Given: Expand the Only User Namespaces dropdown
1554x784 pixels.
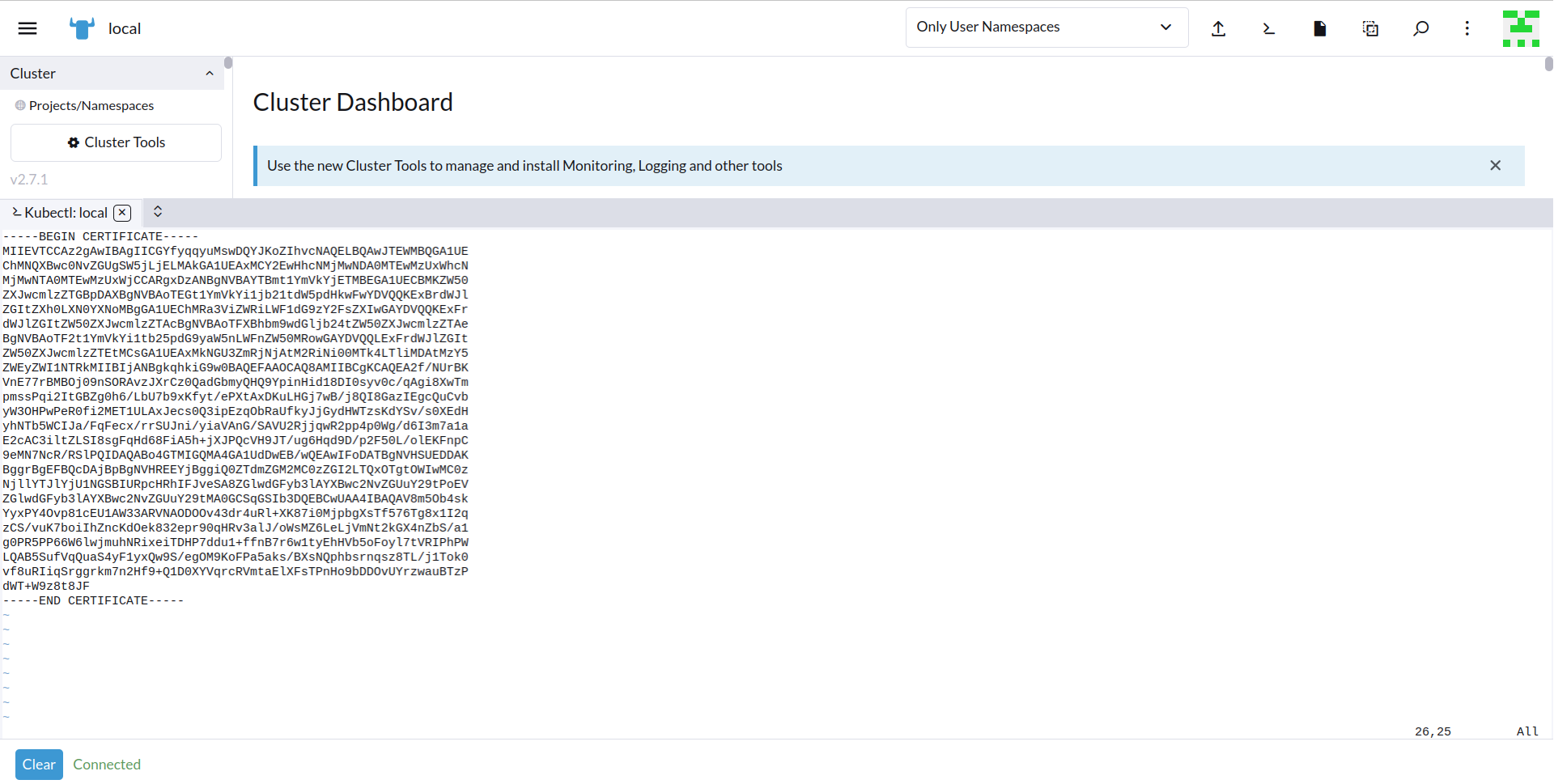Looking at the screenshot, I should tap(1046, 28).
